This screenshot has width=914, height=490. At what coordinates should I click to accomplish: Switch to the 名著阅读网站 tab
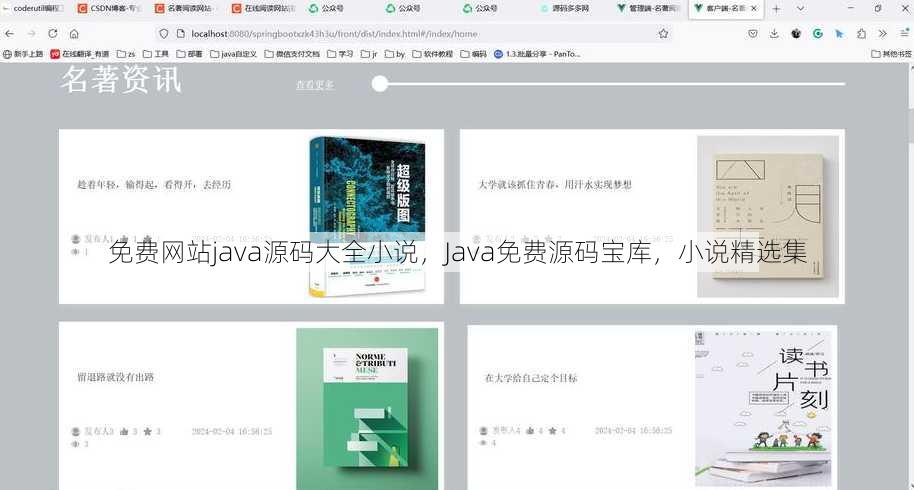click(x=187, y=9)
